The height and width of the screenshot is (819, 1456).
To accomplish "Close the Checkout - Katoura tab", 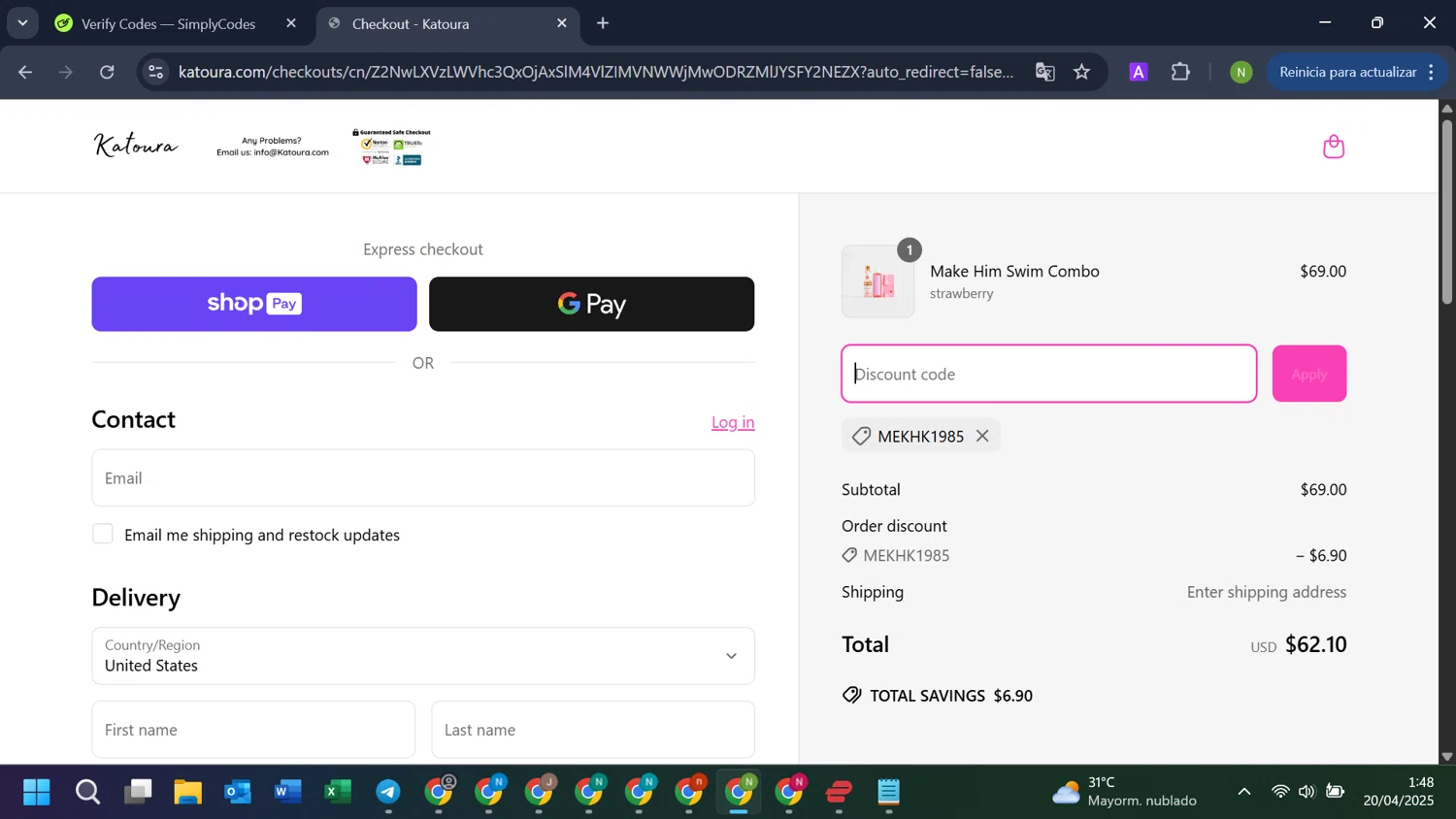I will tap(562, 23).
